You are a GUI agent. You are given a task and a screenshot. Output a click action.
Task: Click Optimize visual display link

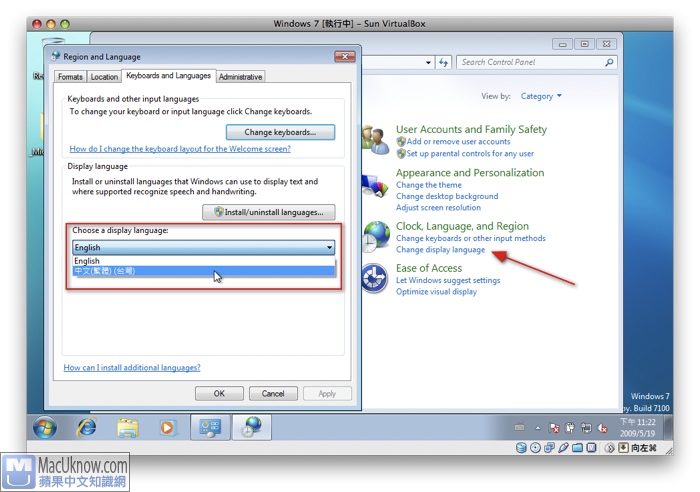click(x=436, y=292)
